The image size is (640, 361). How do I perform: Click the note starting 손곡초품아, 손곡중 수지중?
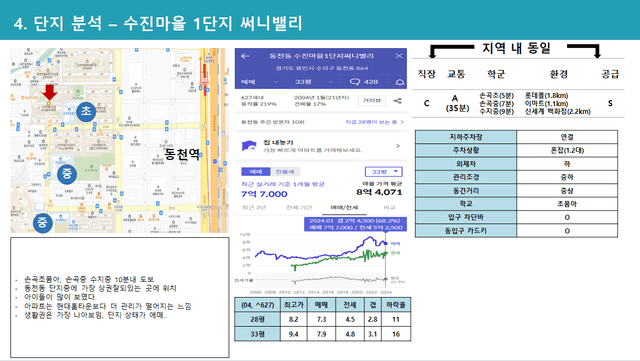click(x=89, y=279)
